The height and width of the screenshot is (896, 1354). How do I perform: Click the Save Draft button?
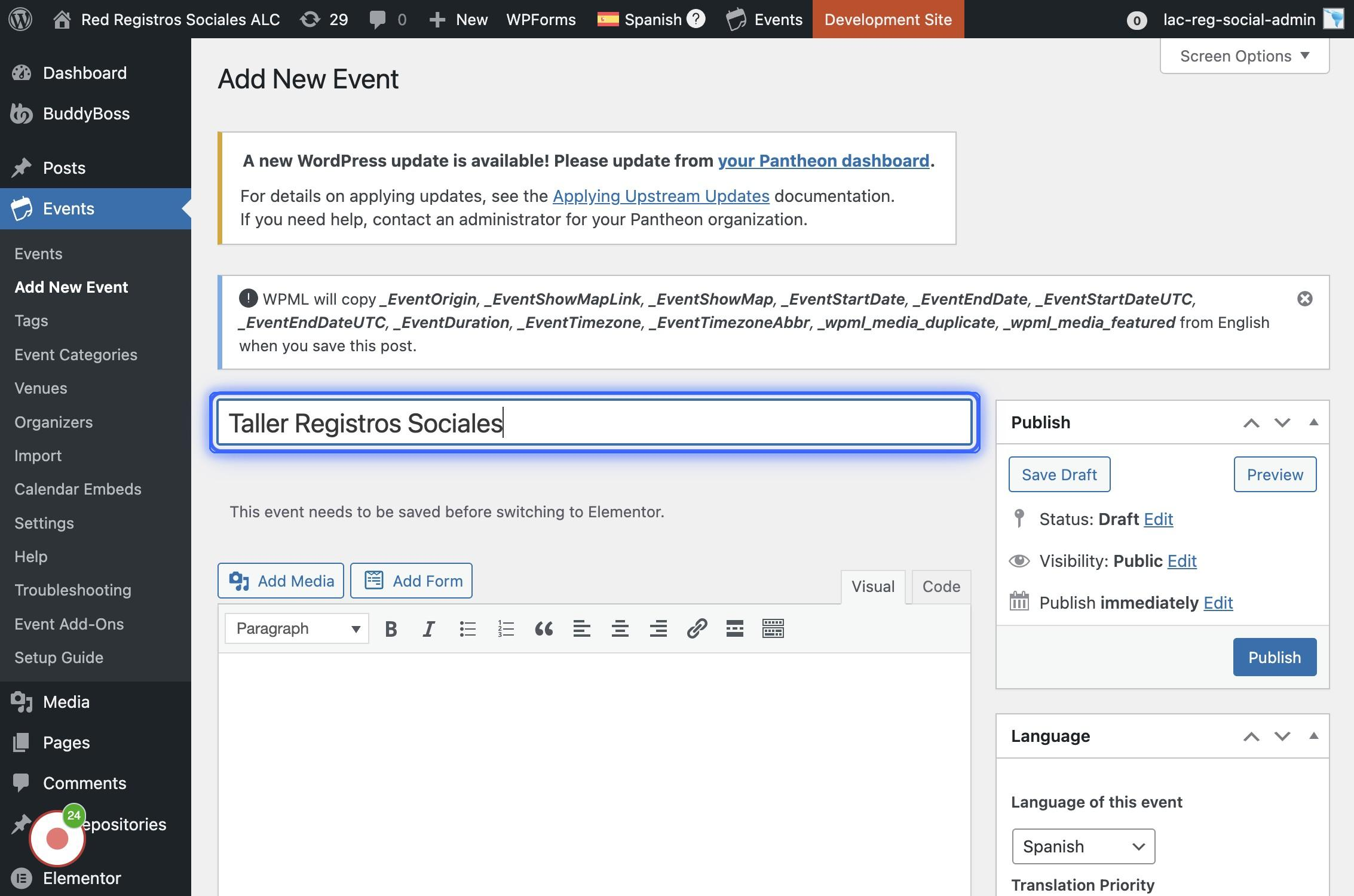click(1059, 474)
